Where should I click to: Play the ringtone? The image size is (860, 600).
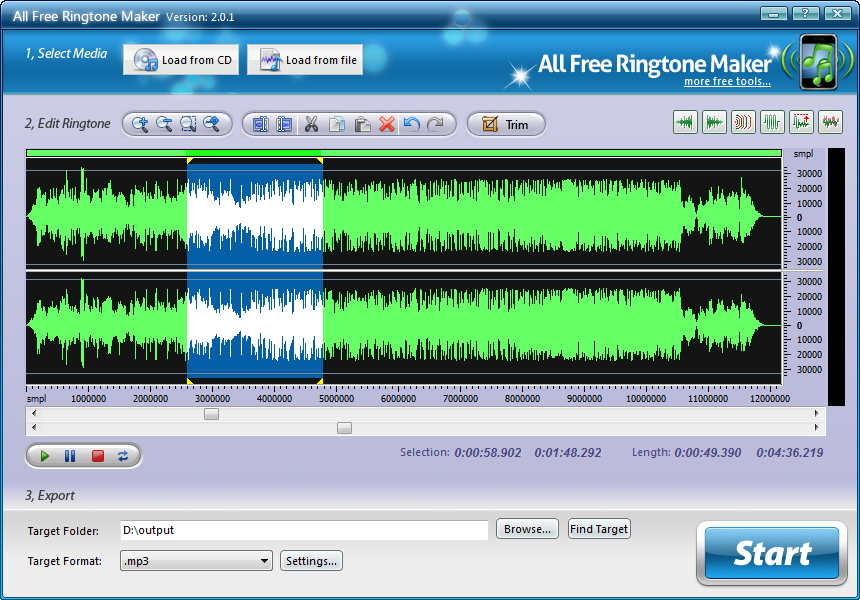pos(44,456)
